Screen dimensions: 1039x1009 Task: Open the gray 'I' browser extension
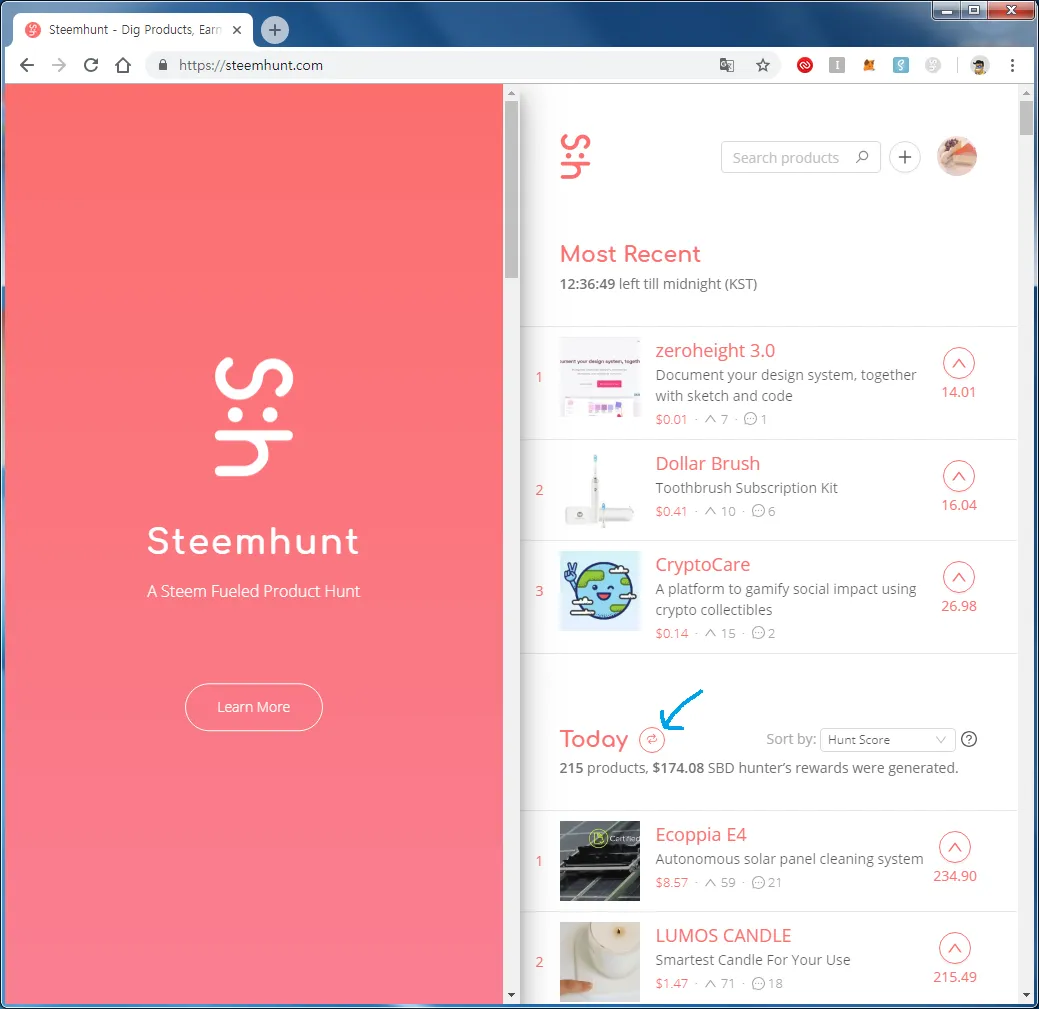click(x=837, y=65)
